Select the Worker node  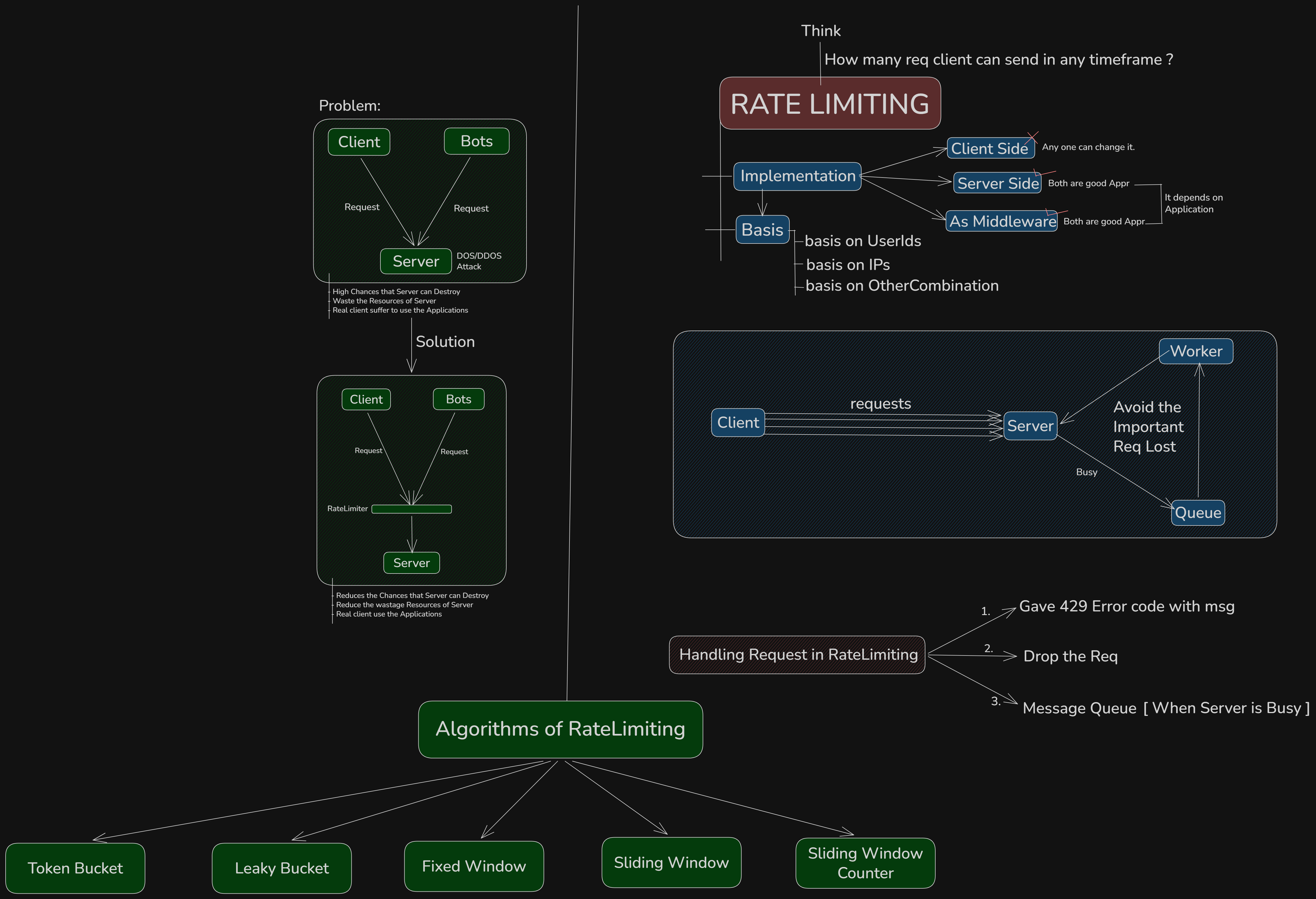pyautogui.click(x=1195, y=351)
